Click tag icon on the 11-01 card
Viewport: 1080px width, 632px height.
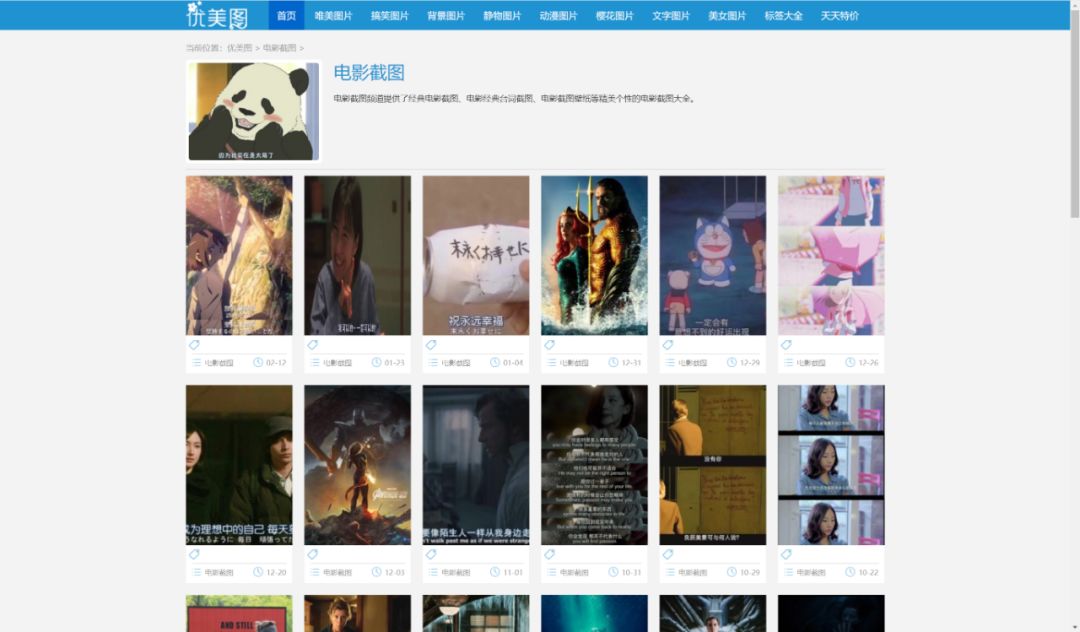click(x=431, y=554)
